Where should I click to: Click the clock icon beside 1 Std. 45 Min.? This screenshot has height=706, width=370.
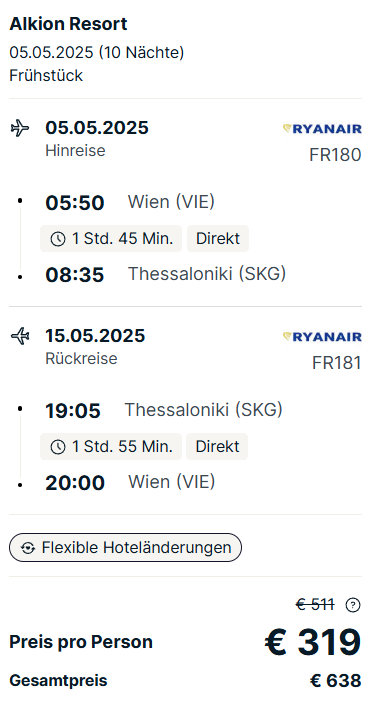pyautogui.click(x=58, y=239)
